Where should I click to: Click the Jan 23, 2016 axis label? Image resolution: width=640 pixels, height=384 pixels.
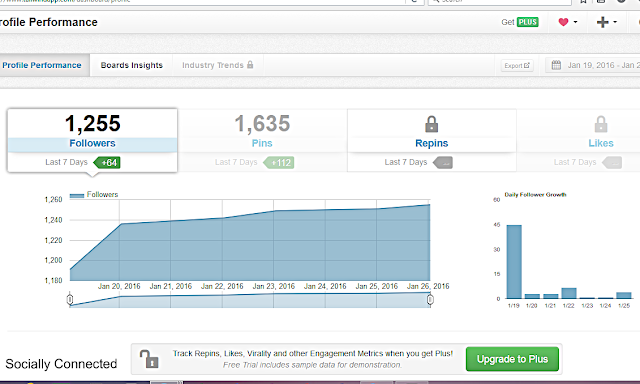pyautogui.click(x=273, y=286)
